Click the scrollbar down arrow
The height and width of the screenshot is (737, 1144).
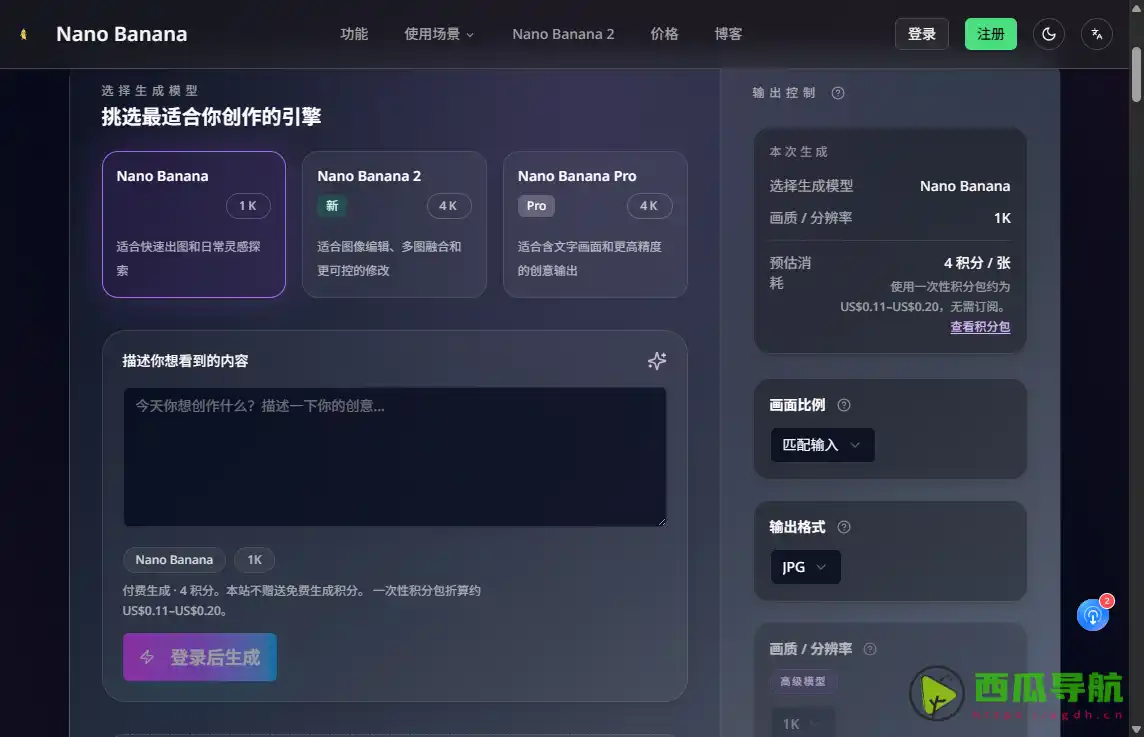click(x=1136, y=729)
